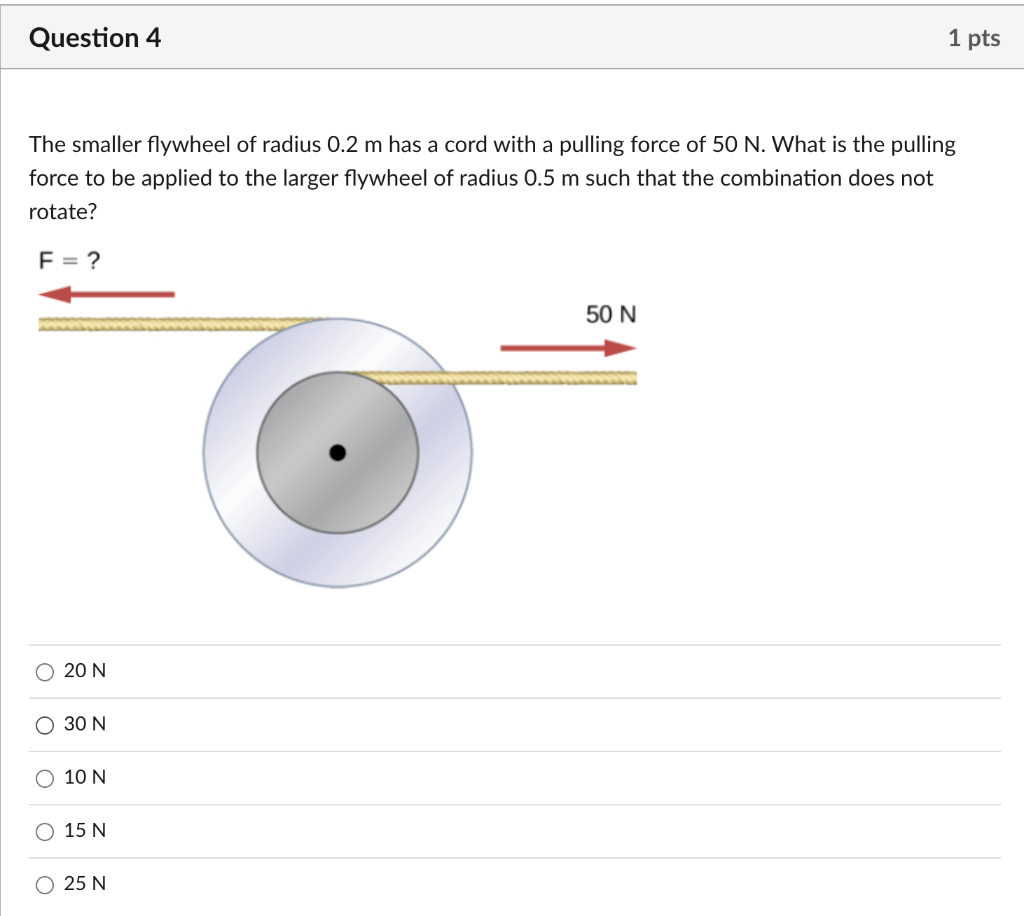Viewport: 1024px width, 916px height.
Task: Click the 50 N force label in diagram
Action: tap(611, 314)
